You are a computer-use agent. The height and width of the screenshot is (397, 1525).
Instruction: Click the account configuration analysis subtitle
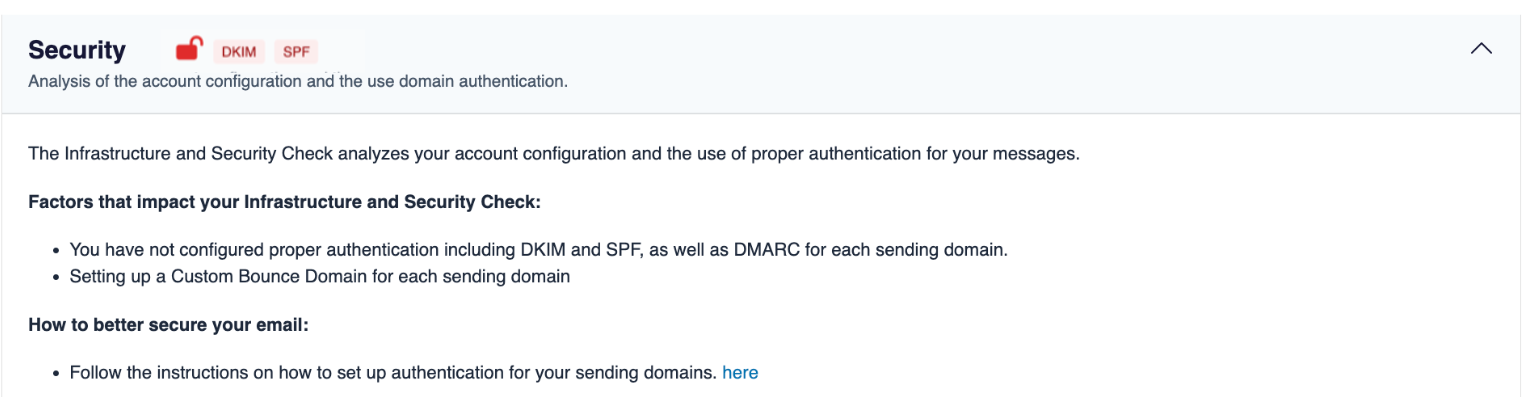298,81
